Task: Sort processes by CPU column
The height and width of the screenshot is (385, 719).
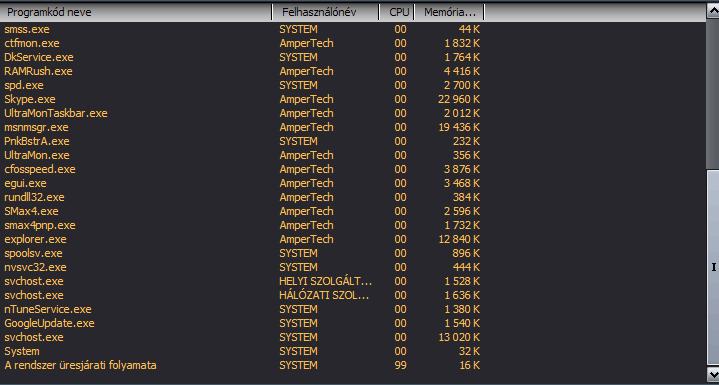Action: (x=397, y=12)
